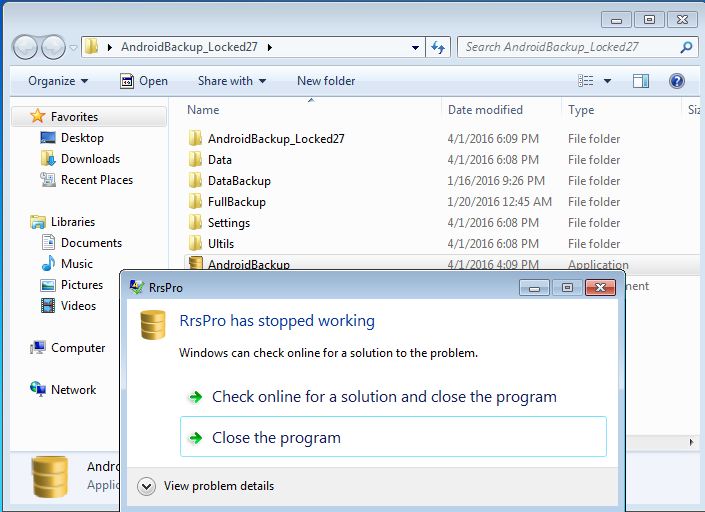The image size is (705, 512).
Task: Open the Videos library
Action: (78, 306)
